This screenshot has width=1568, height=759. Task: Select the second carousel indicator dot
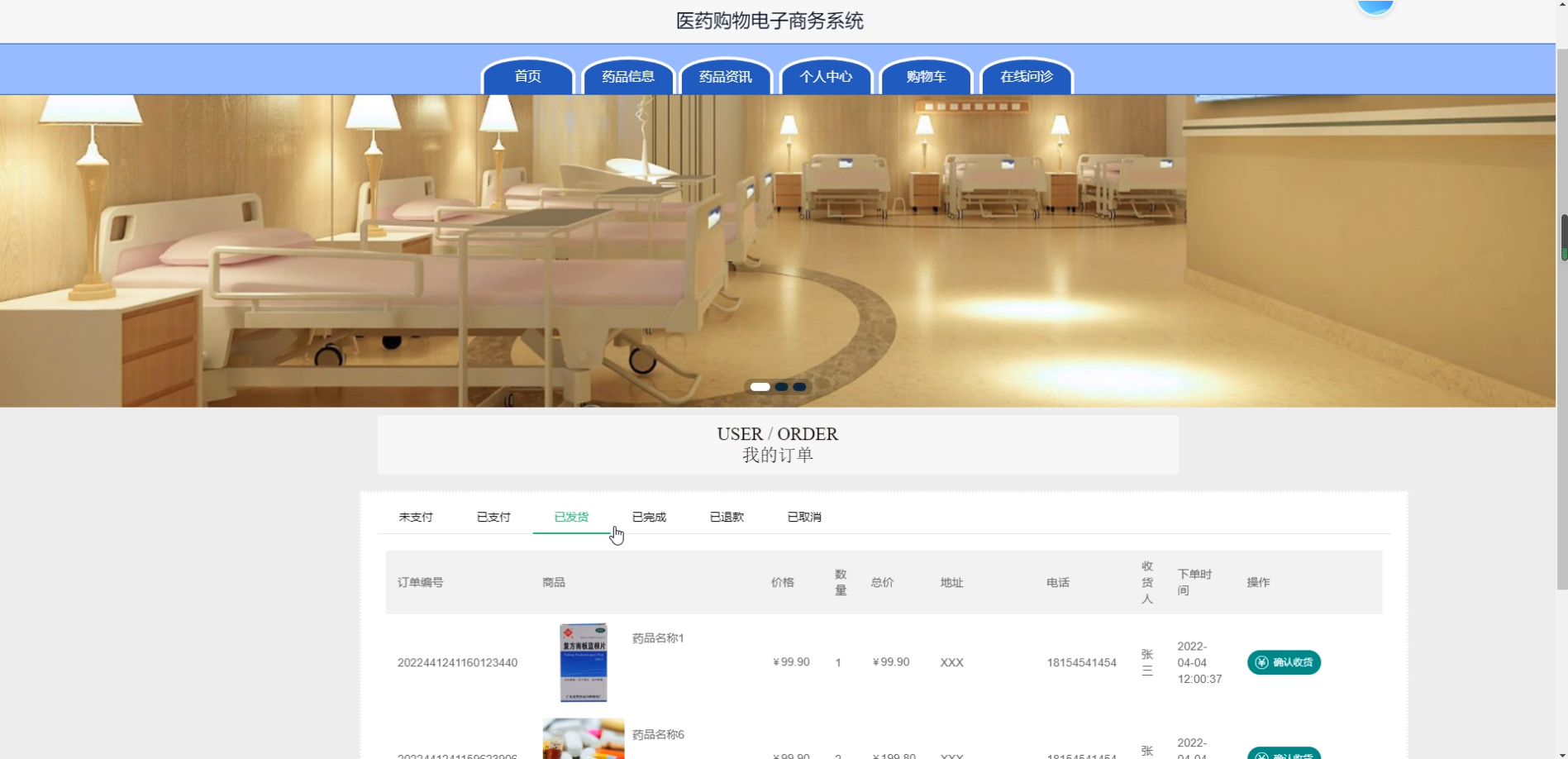781,387
